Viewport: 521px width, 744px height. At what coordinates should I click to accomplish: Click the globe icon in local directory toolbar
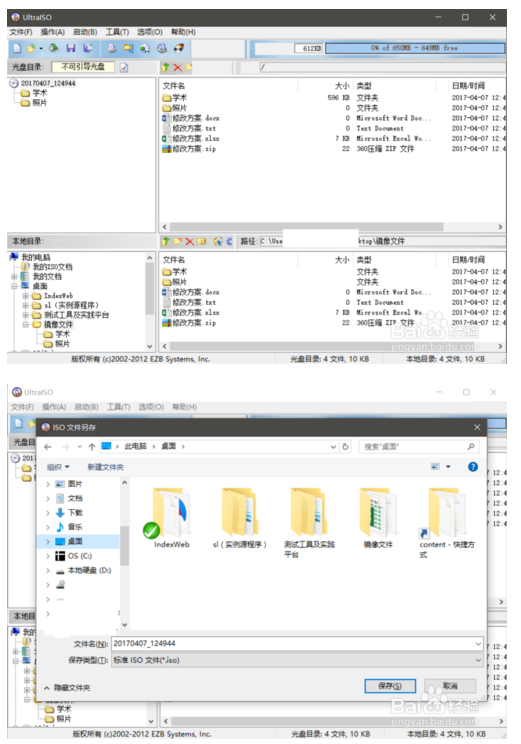tap(217, 241)
